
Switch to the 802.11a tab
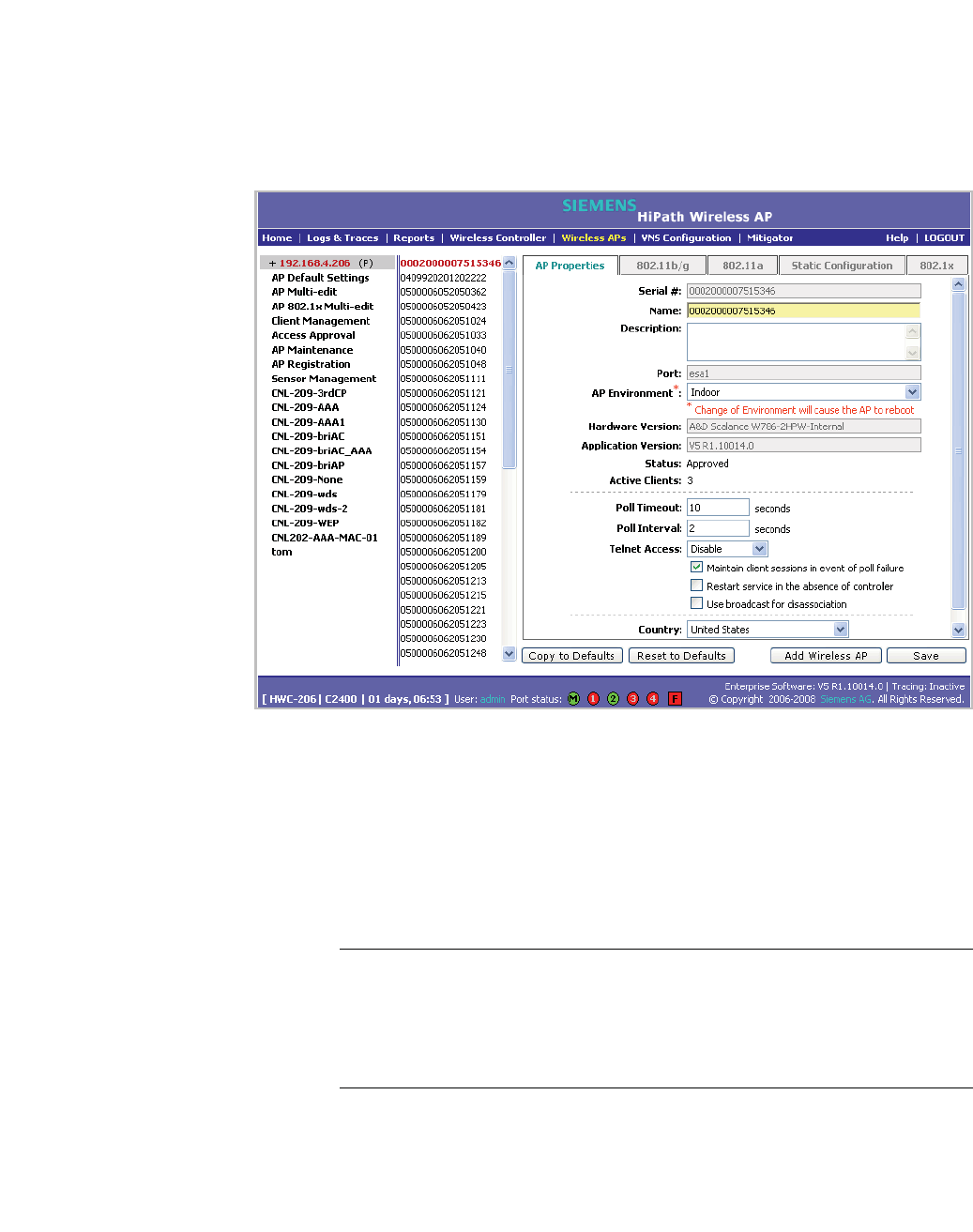coord(742,266)
